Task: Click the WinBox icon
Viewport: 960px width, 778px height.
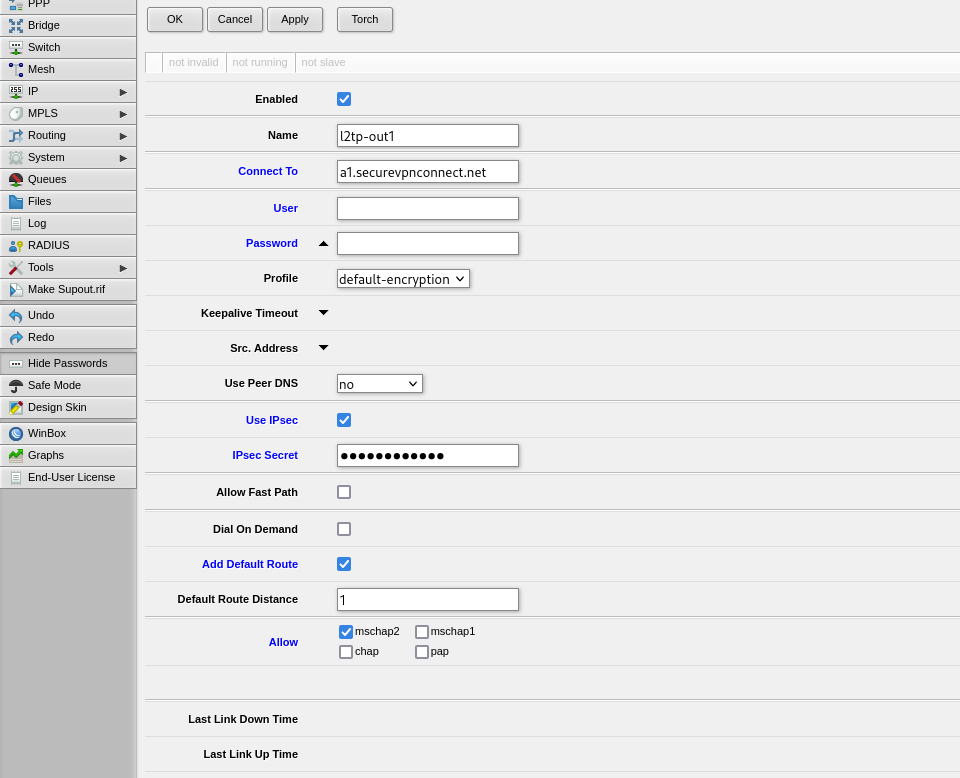Action: click(x=16, y=434)
